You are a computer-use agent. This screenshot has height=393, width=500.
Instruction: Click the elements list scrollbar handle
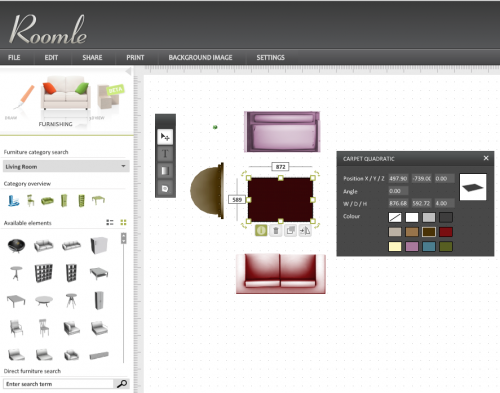click(x=124, y=238)
